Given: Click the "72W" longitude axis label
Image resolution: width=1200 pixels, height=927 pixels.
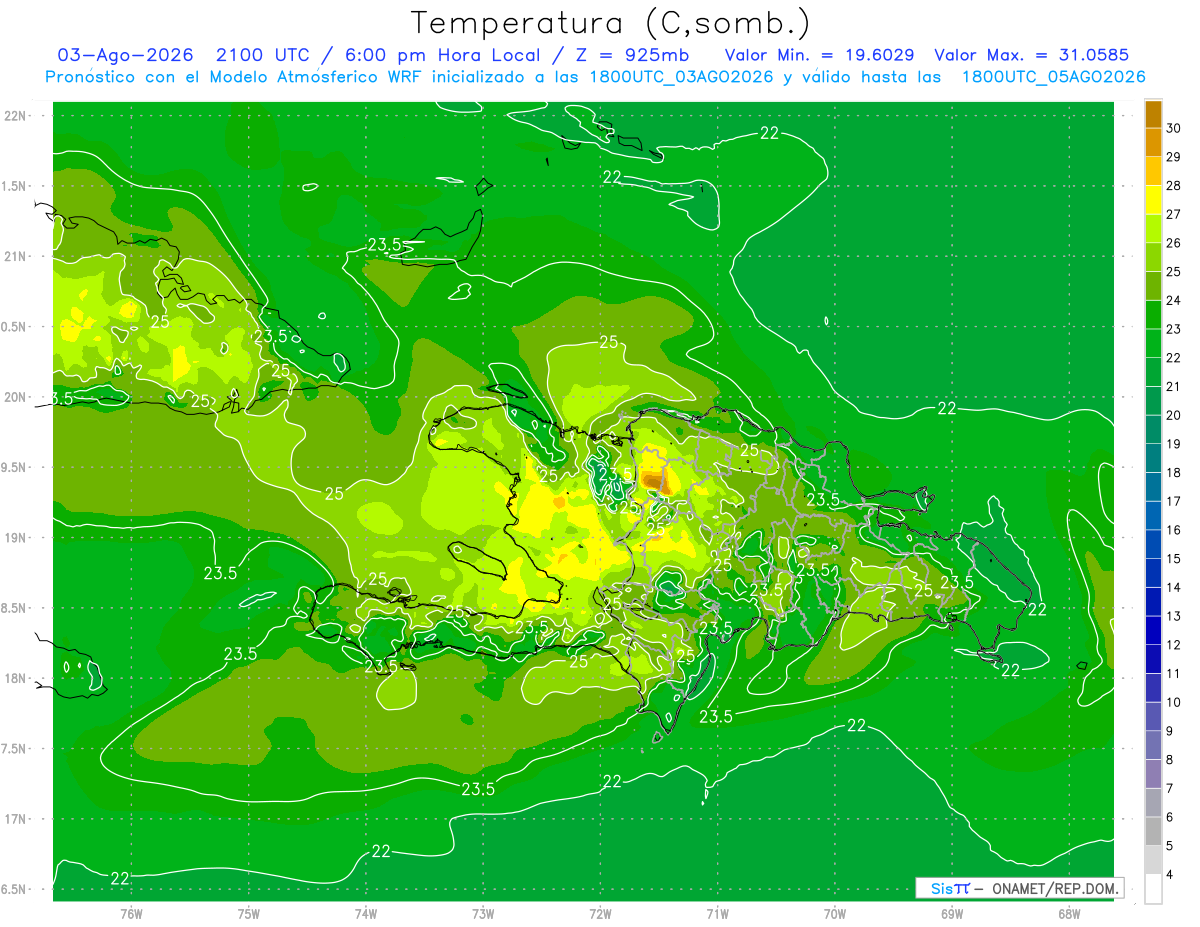Looking at the screenshot, I should (x=600, y=913).
